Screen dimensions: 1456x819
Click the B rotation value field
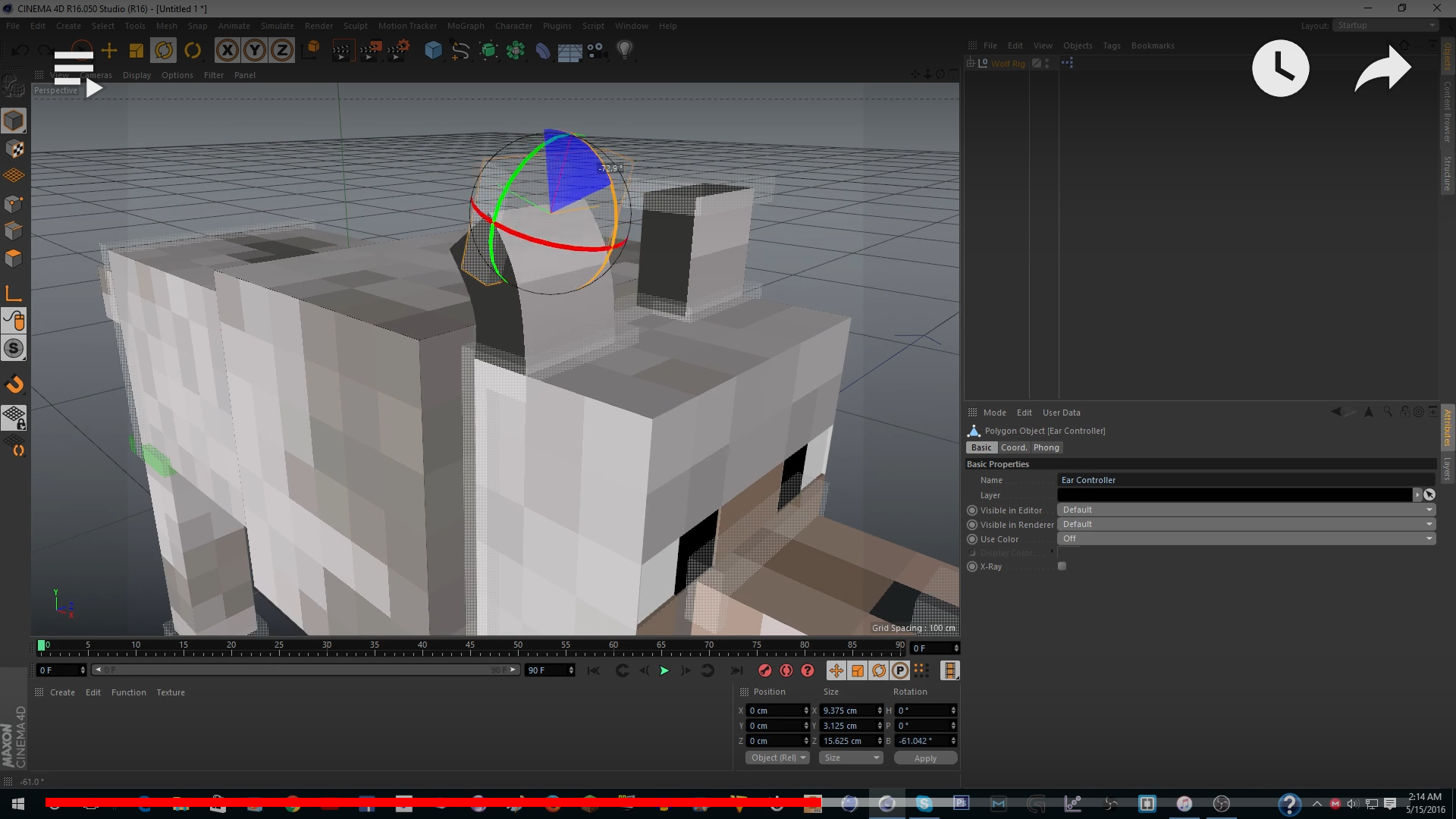922,741
